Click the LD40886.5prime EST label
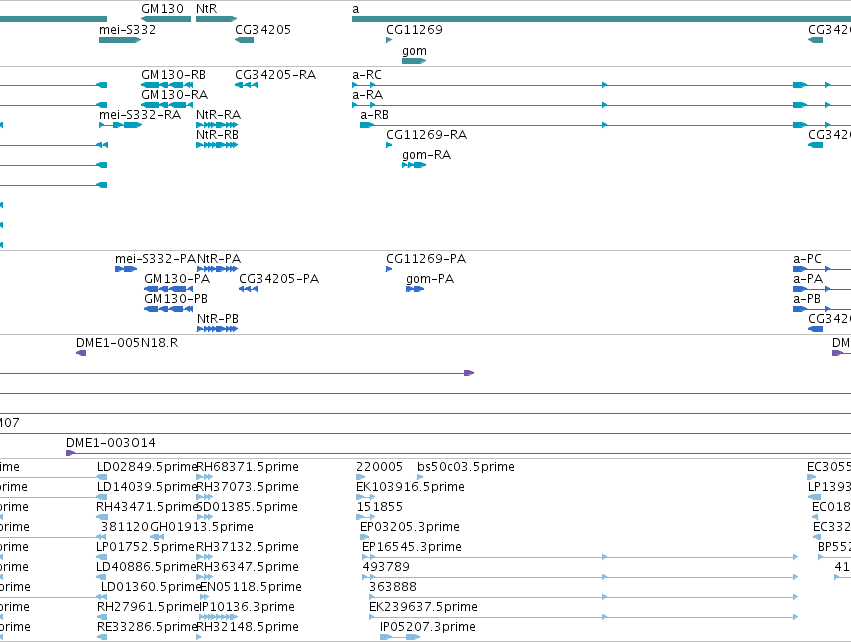This screenshot has width=851, height=642. pyautogui.click(x=146, y=567)
